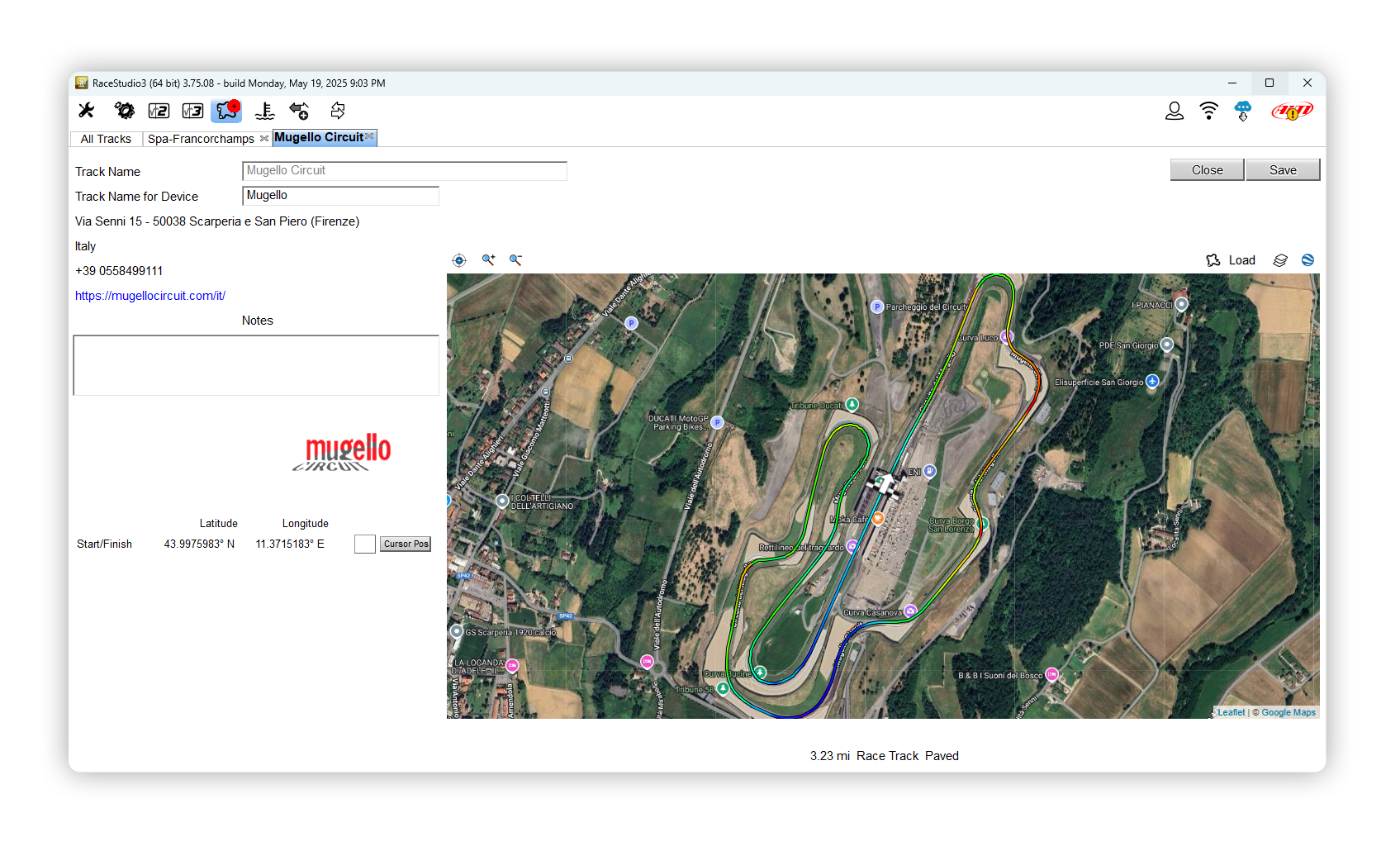Switch to the Spa-Francorchamps tab

[x=201, y=139]
